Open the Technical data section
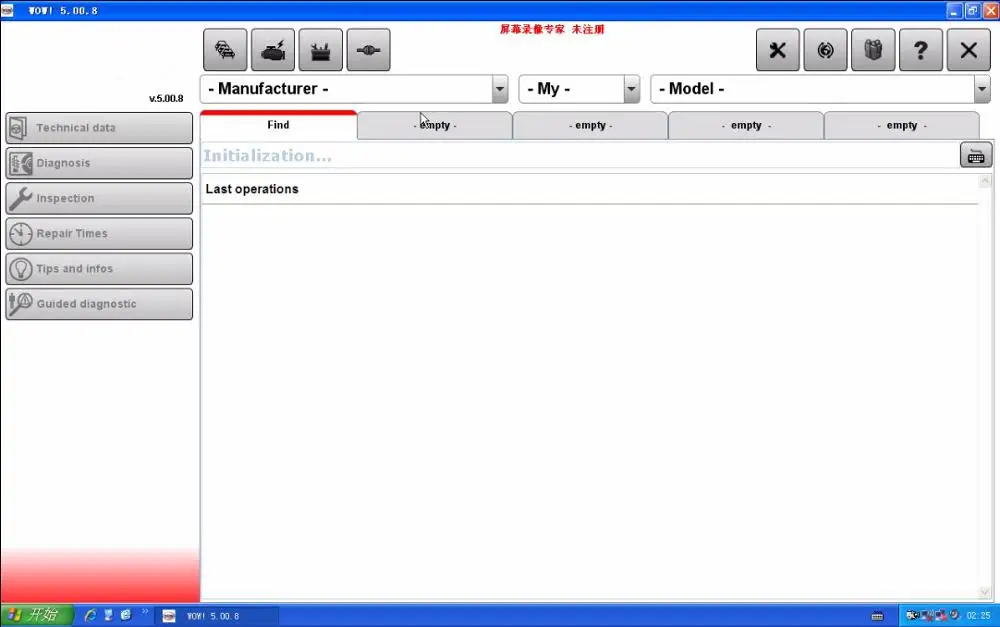The width and height of the screenshot is (1000, 627). 99,128
